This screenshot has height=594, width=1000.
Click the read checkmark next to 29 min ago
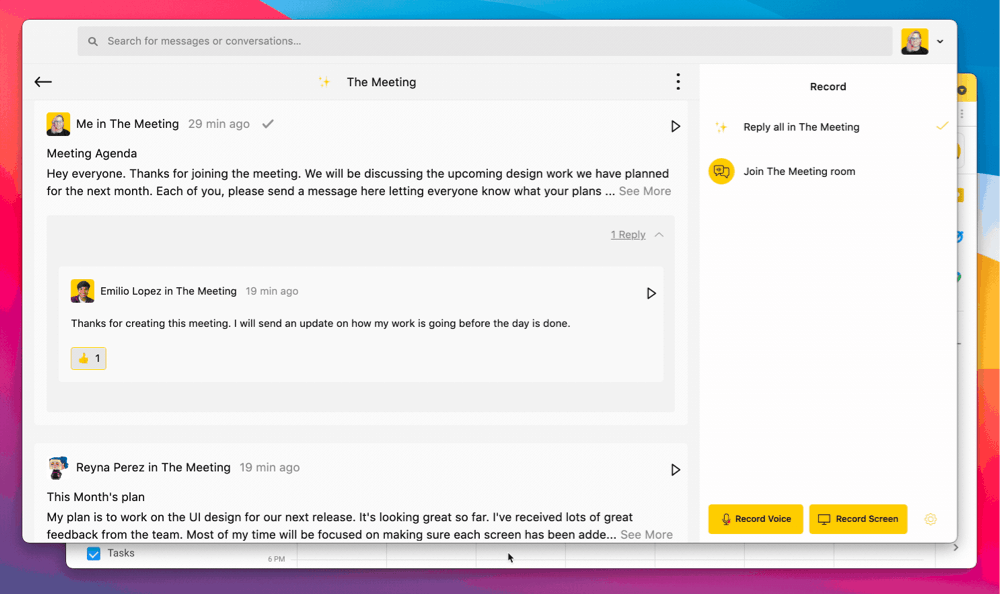click(x=268, y=124)
